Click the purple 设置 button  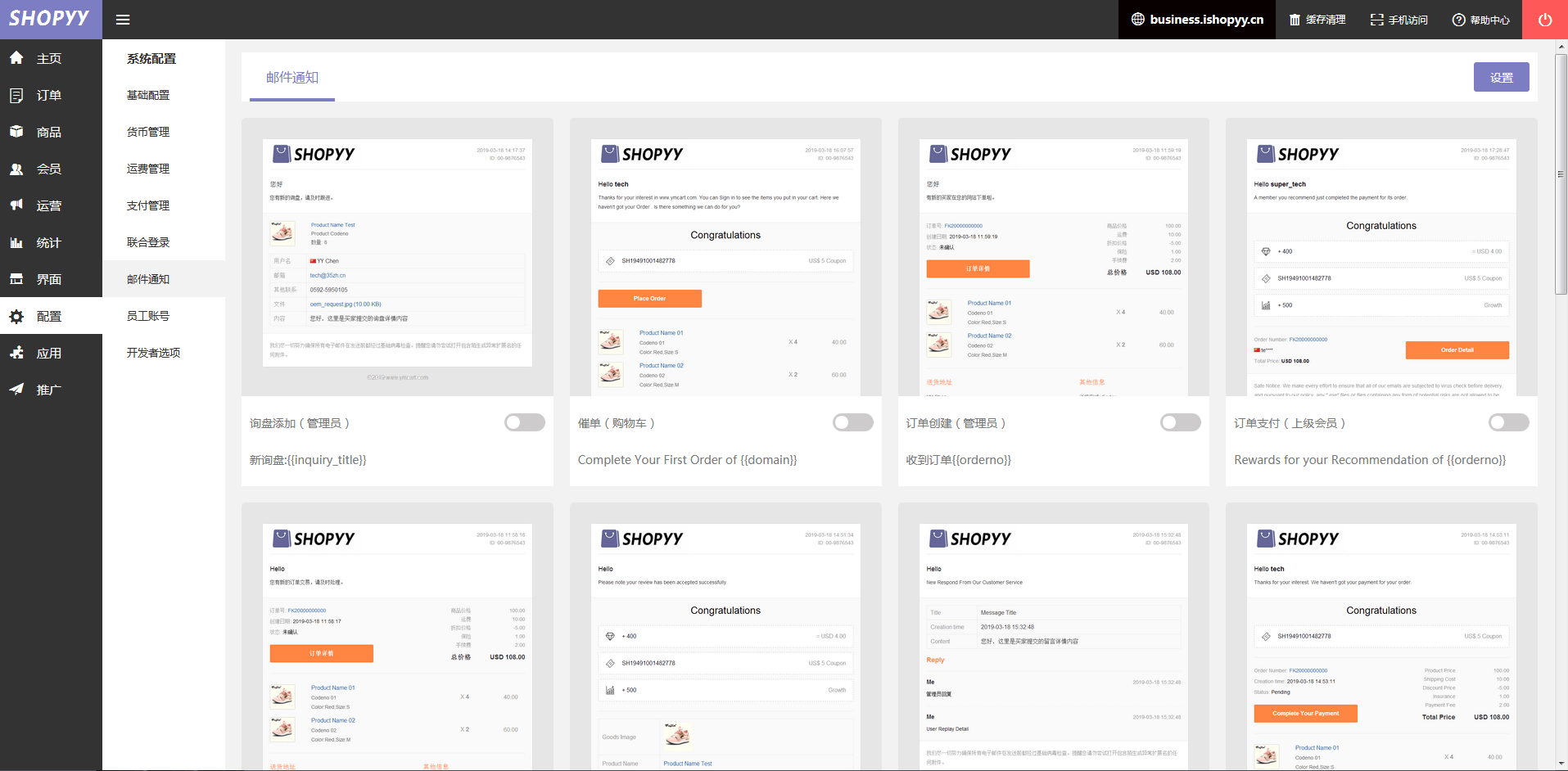(x=1502, y=77)
